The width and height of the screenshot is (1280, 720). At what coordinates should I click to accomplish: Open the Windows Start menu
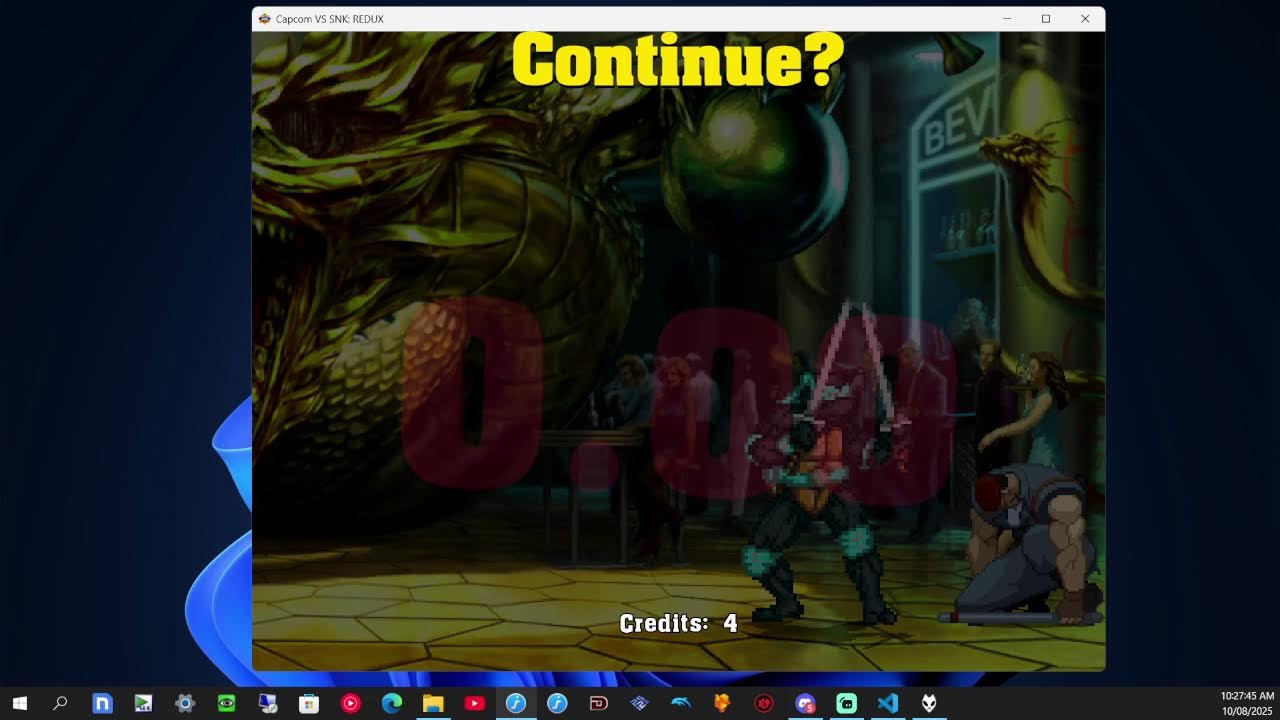19,703
